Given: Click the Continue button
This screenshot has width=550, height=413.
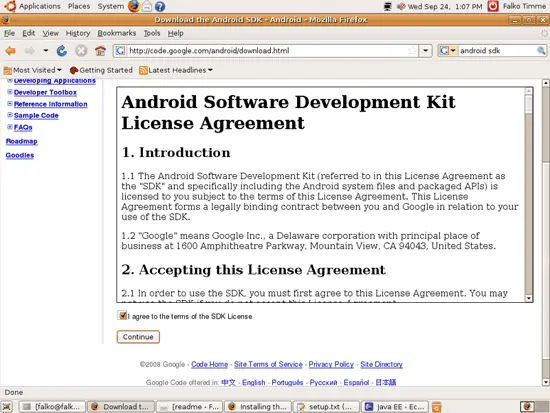Looking at the screenshot, I should click(138, 337).
